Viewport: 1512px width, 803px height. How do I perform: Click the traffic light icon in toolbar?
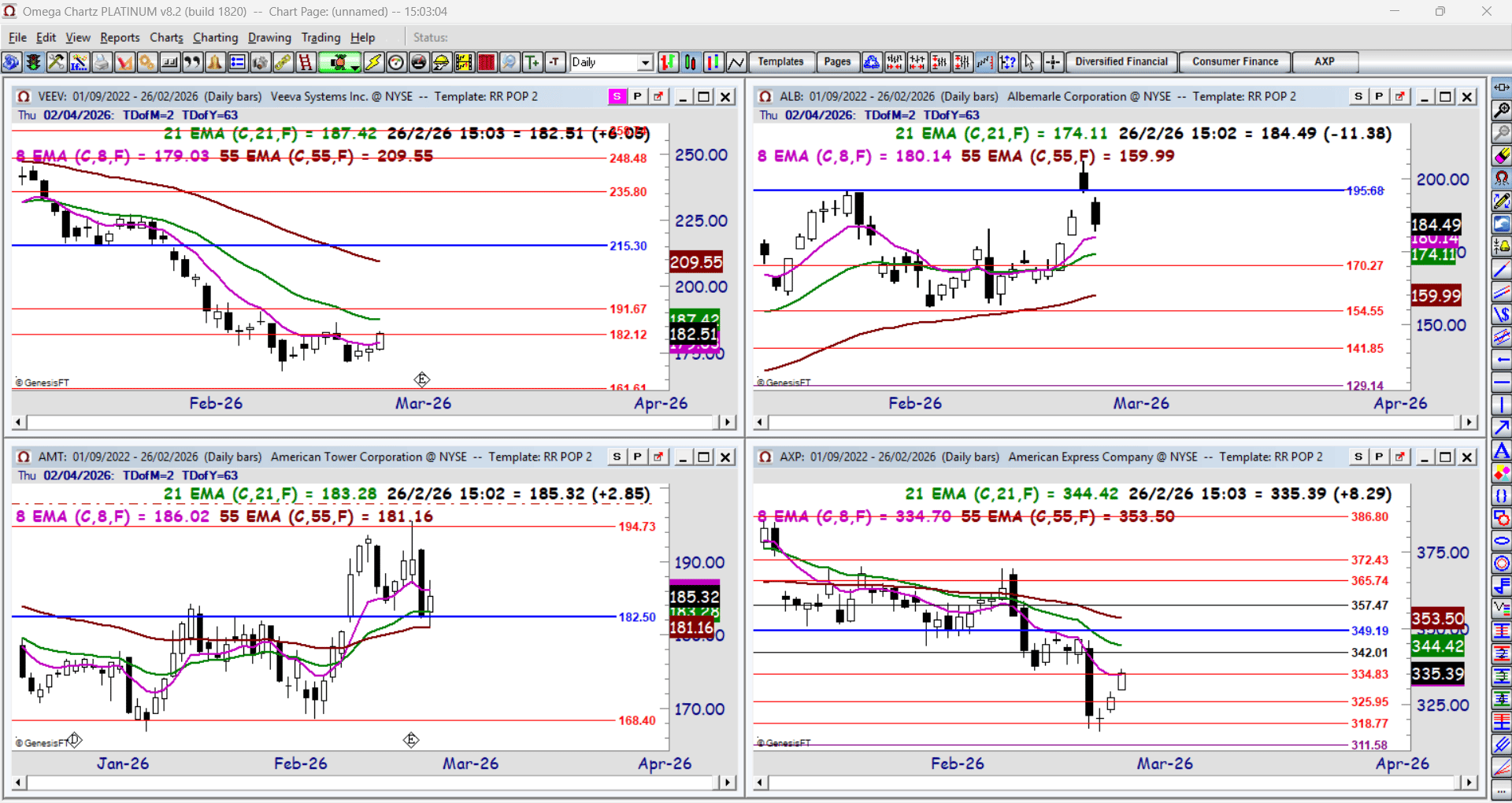pyautogui.click(x=33, y=62)
